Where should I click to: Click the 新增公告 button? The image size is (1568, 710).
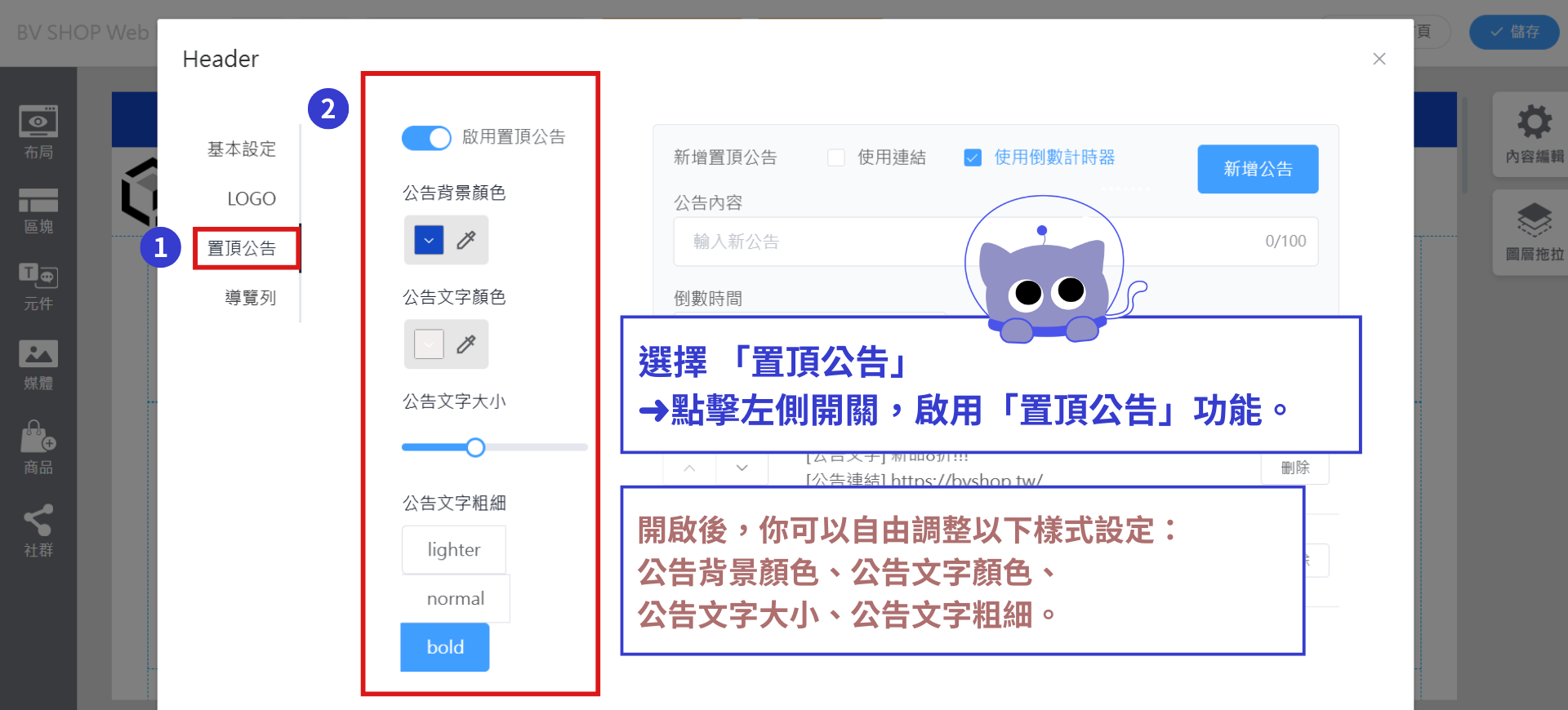pos(1258,169)
